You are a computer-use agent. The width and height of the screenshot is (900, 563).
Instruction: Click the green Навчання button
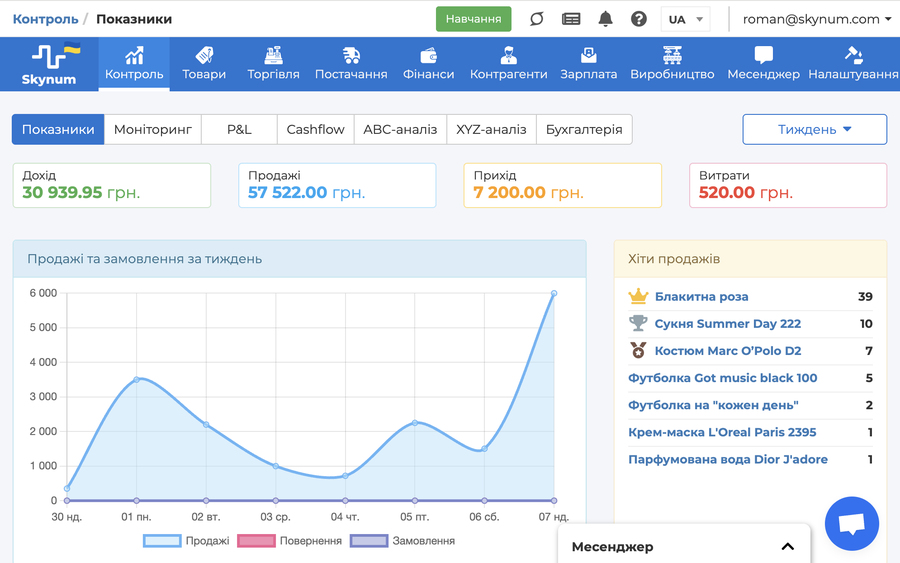point(473,19)
